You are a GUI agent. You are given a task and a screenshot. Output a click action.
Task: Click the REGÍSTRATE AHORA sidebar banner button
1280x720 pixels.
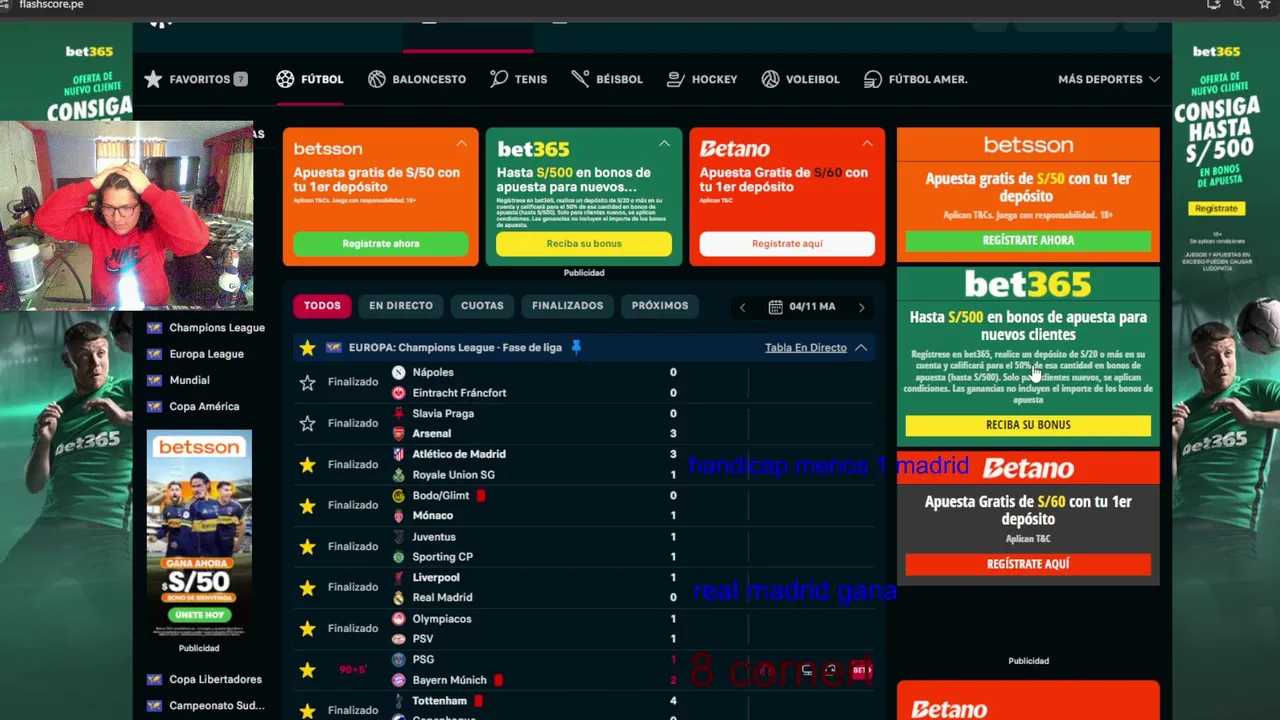pyautogui.click(x=1028, y=240)
